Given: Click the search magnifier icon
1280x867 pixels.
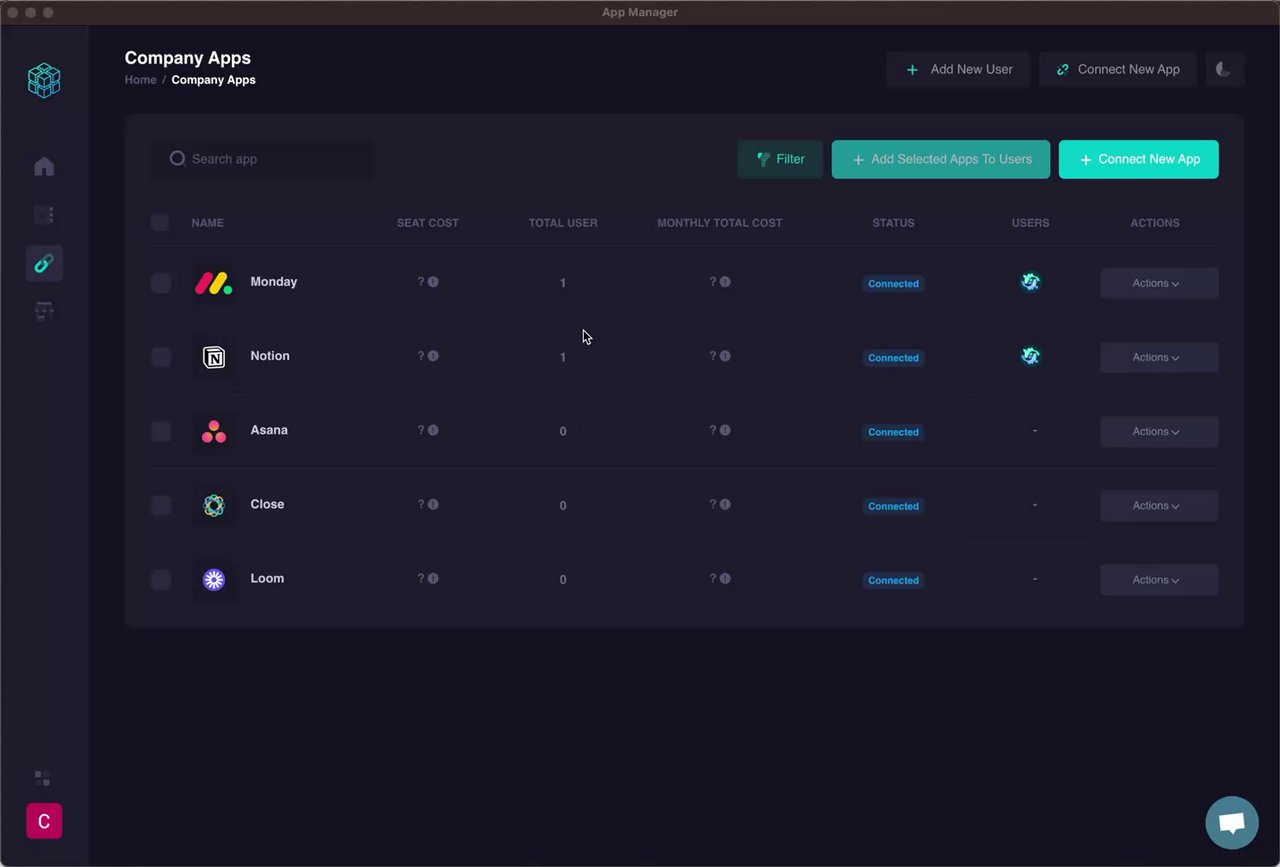Looking at the screenshot, I should pyautogui.click(x=177, y=158).
